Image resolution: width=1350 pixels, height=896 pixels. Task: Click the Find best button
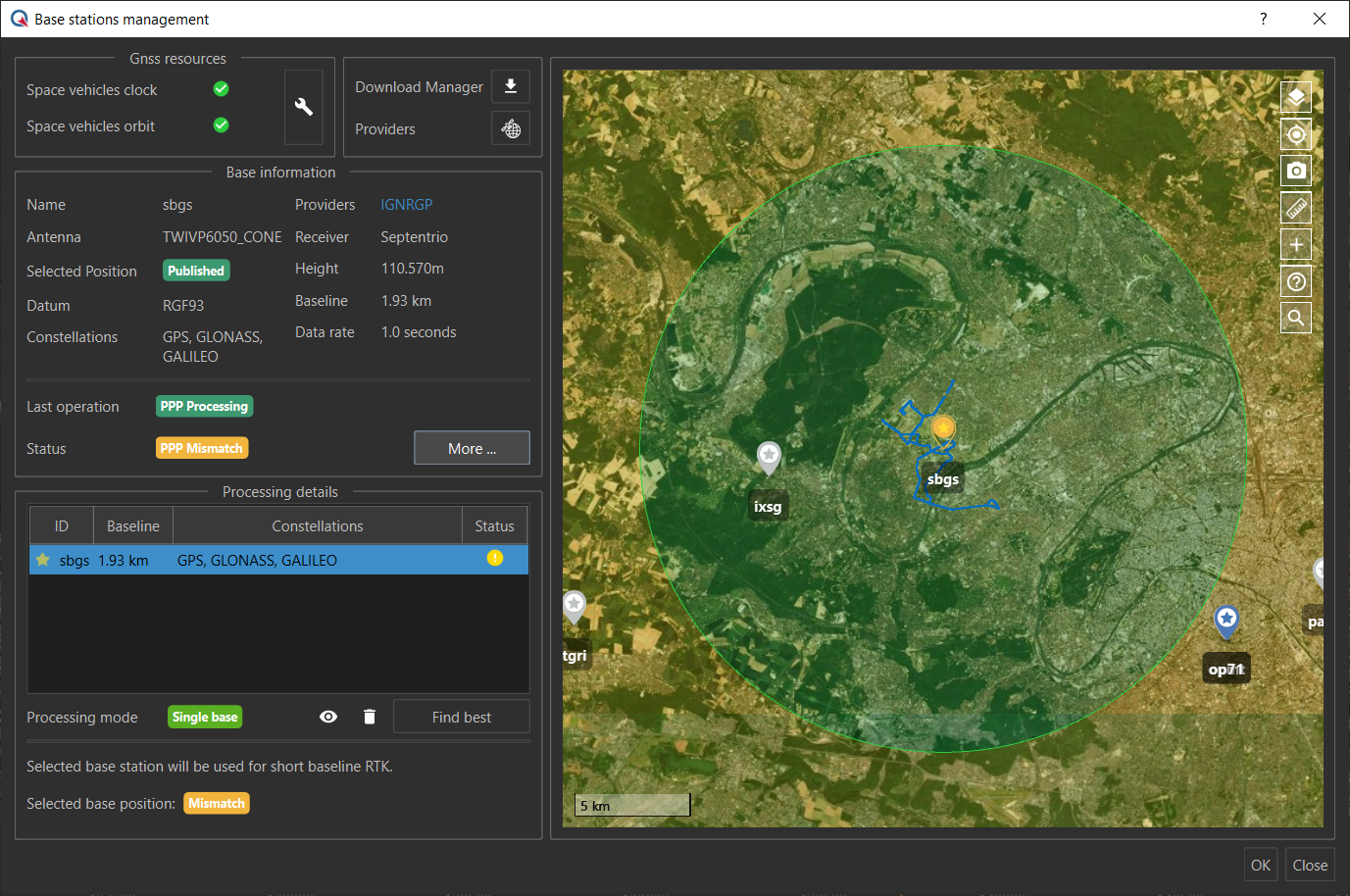tap(462, 717)
